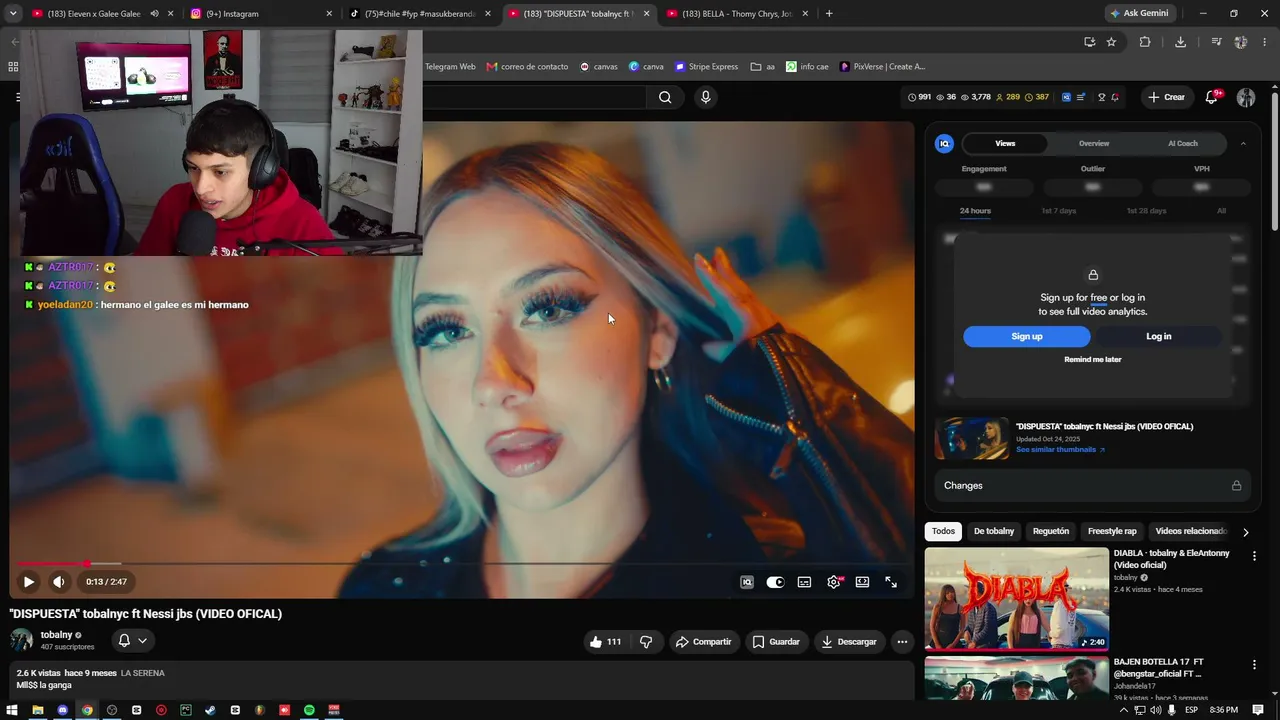
Task: Turn on subtitles in the player
Action: (x=804, y=582)
